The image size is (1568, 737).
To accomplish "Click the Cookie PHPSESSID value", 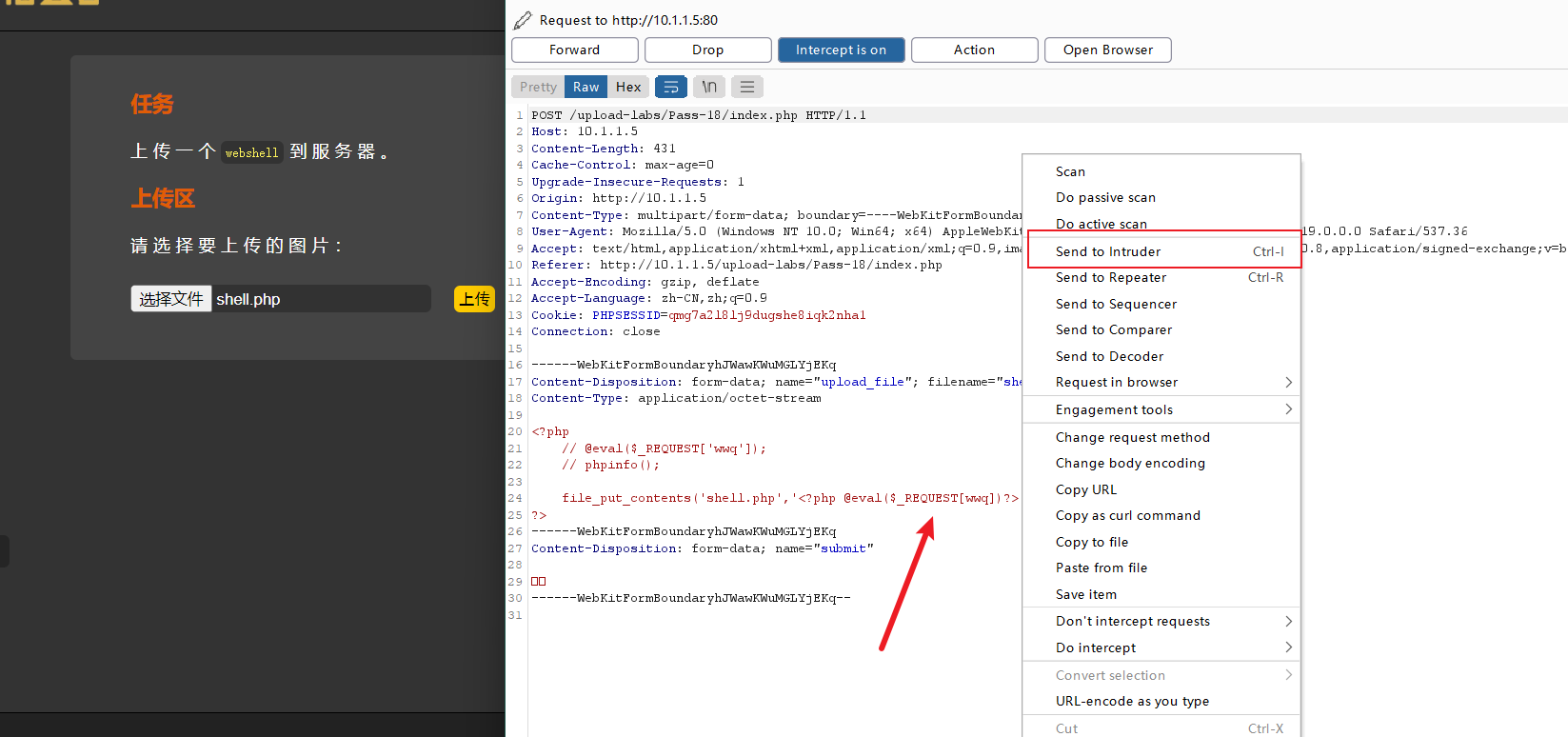I will [x=767, y=315].
